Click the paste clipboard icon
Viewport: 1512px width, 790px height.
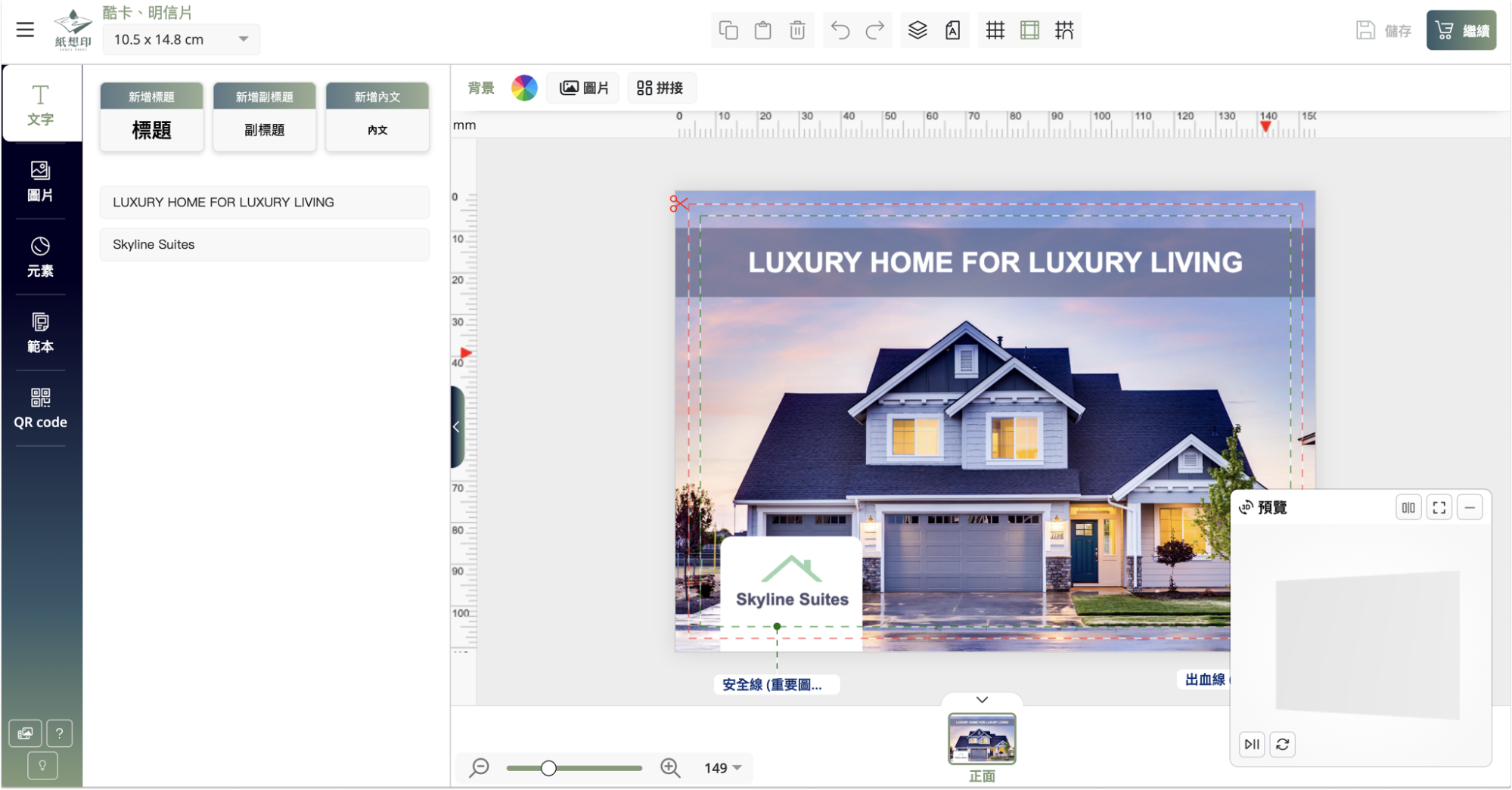762,30
